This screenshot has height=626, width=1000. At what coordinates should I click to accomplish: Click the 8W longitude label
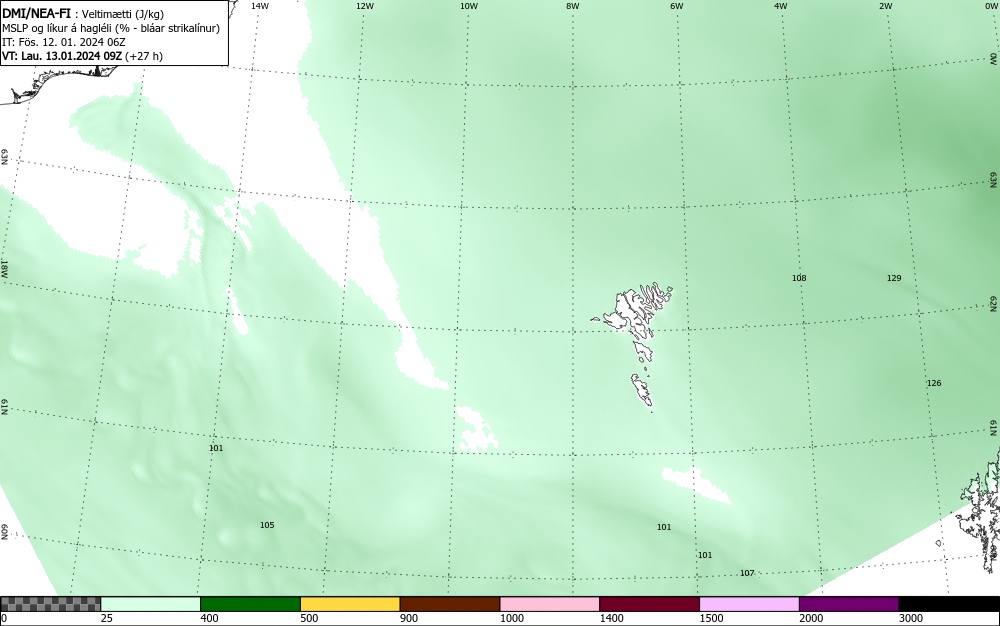[572, 6]
